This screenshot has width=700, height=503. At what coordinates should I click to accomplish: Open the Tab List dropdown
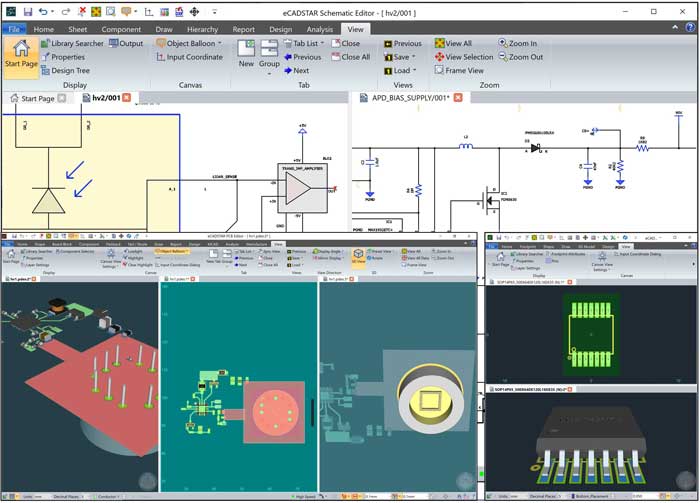click(x=324, y=44)
